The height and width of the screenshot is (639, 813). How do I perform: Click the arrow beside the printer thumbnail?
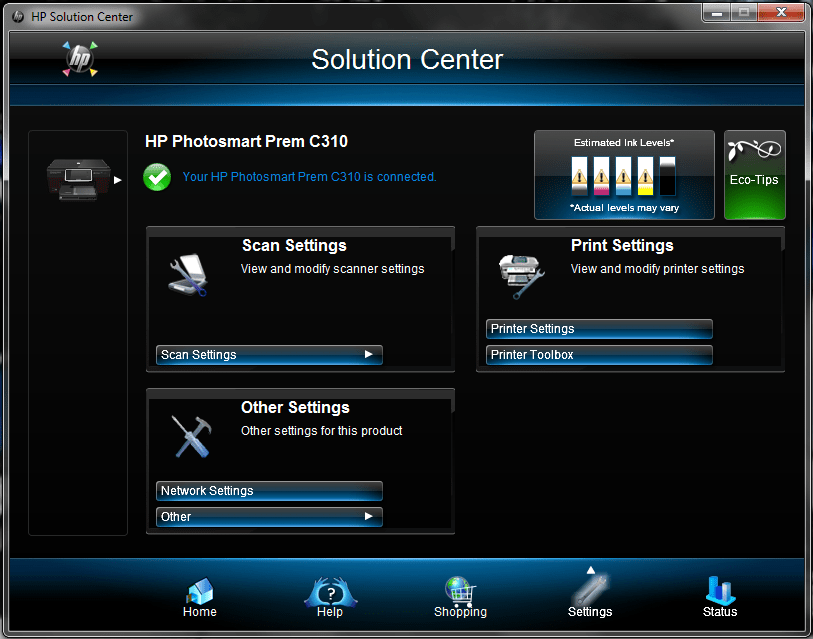(x=117, y=181)
